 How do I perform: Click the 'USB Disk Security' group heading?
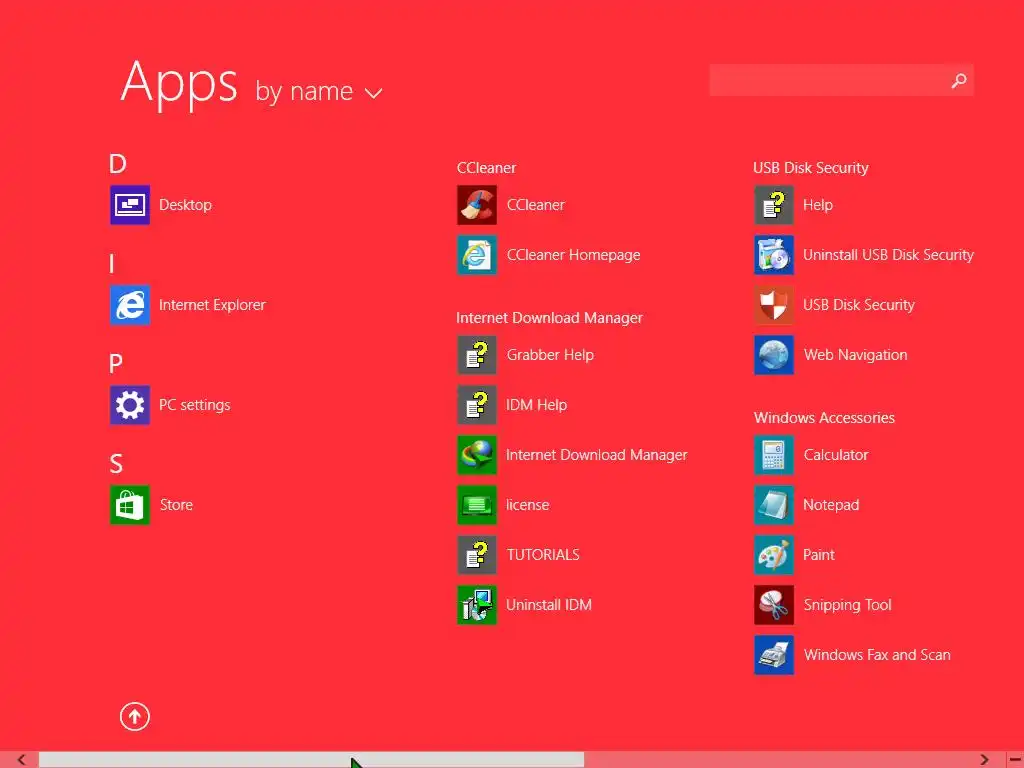(x=810, y=168)
